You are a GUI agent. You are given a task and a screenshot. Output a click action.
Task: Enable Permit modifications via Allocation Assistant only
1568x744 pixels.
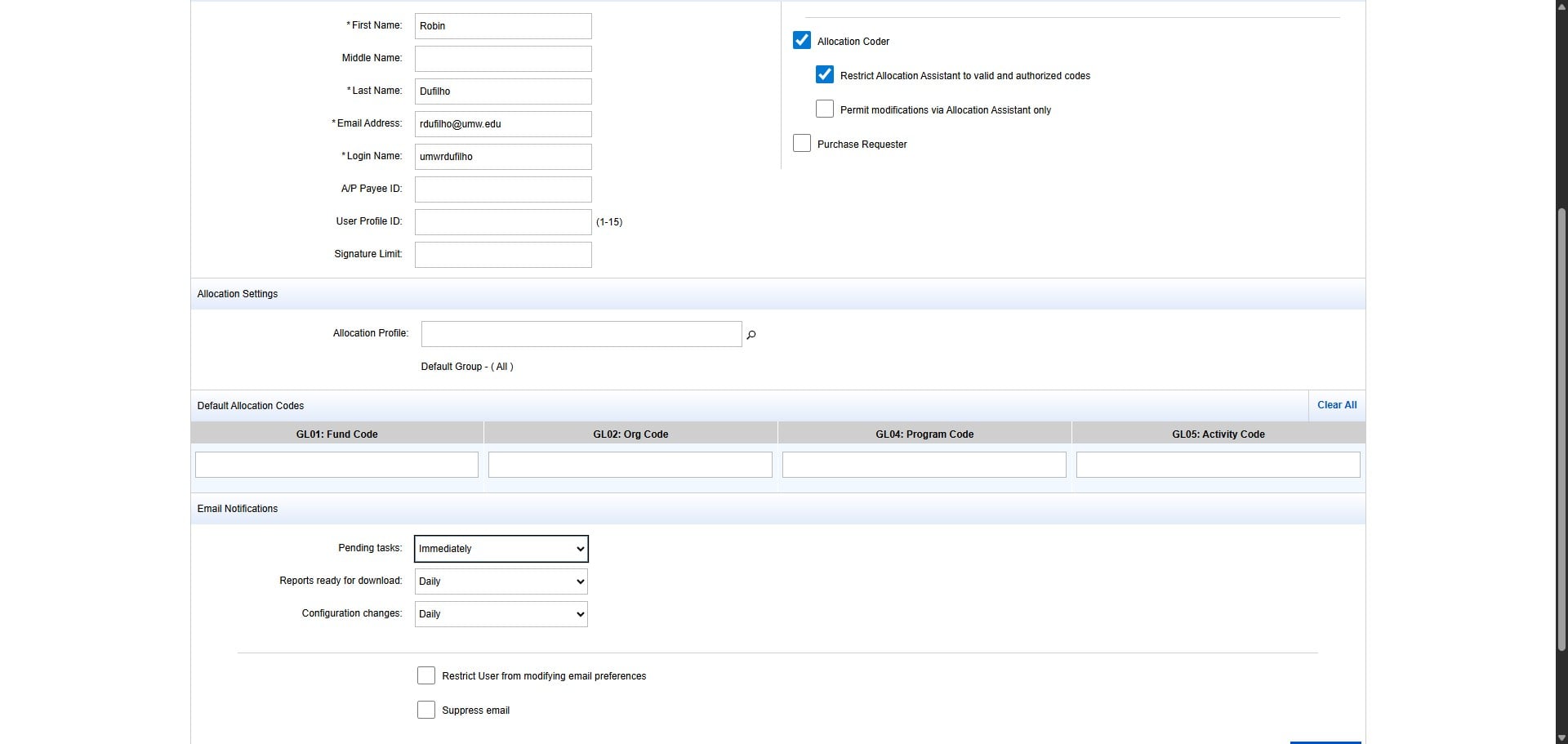825,109
